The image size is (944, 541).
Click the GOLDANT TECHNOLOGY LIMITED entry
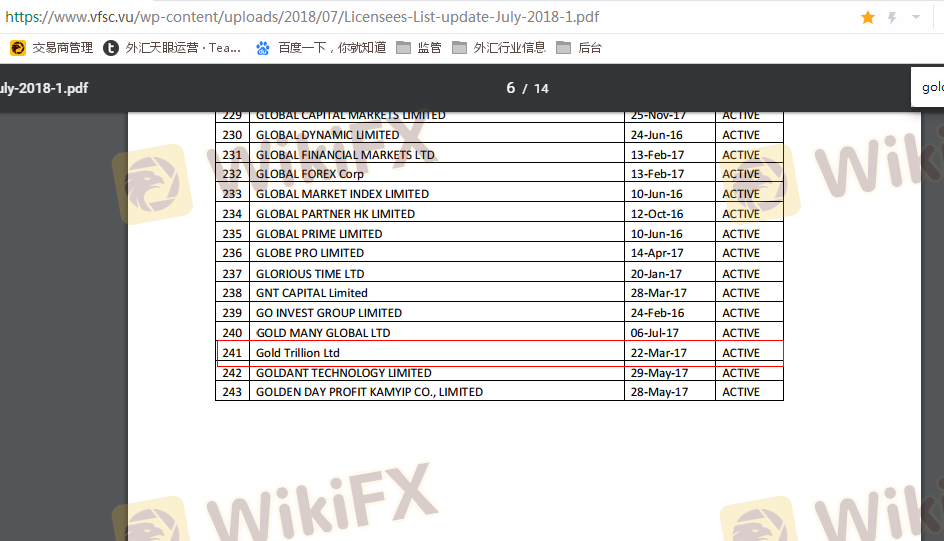(x=344, y=373)
